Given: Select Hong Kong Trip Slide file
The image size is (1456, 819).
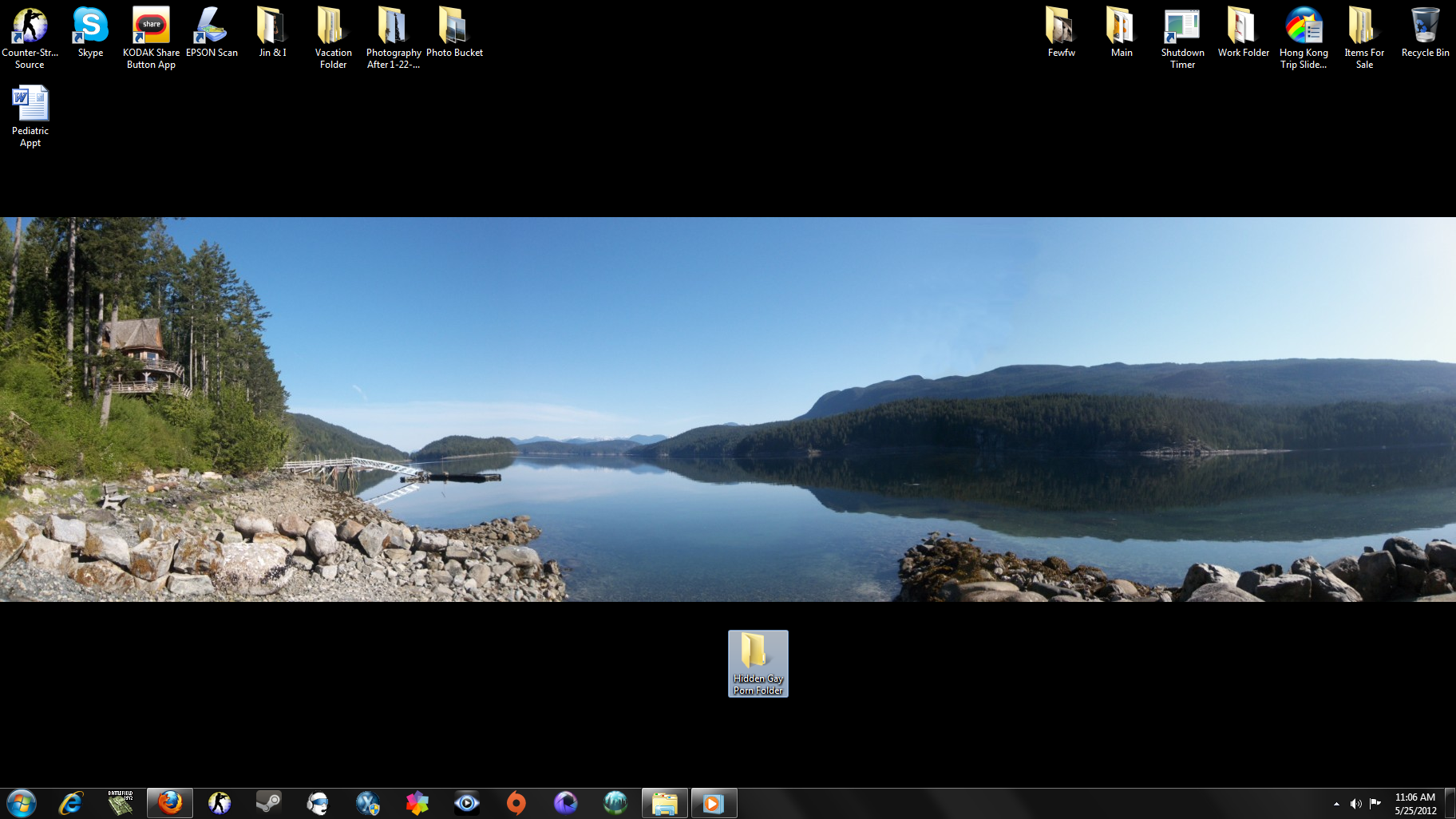Looking at the screenshot, I should pos(1304,38).
